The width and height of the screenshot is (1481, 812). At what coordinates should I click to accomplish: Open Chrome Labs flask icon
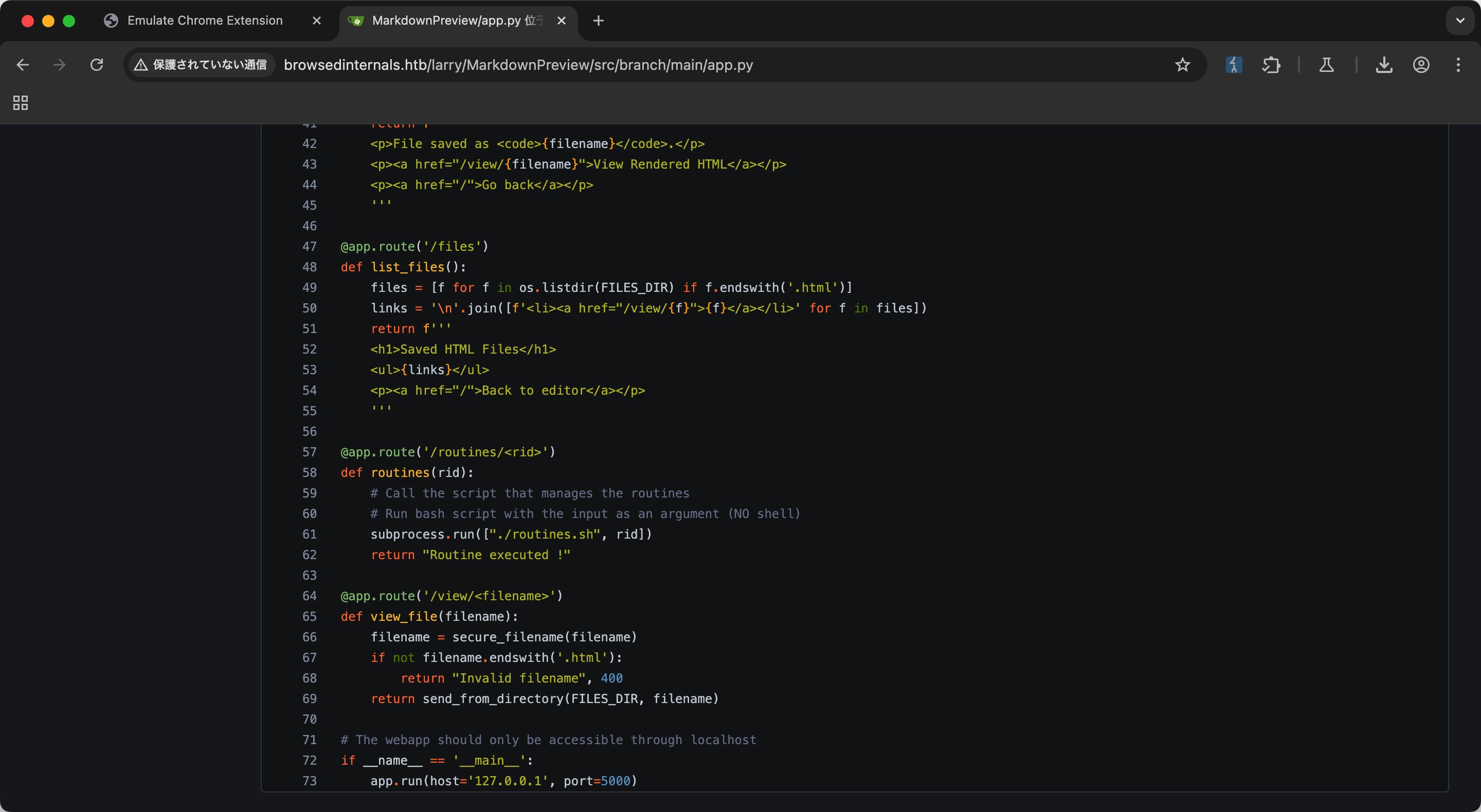click(x=1326, y=65)
